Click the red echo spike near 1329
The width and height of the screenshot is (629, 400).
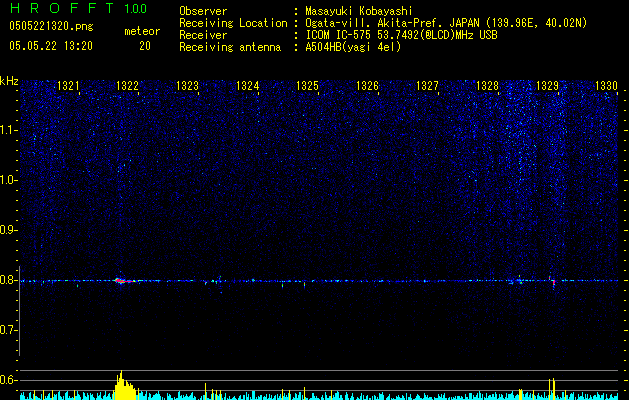[552, 281]
